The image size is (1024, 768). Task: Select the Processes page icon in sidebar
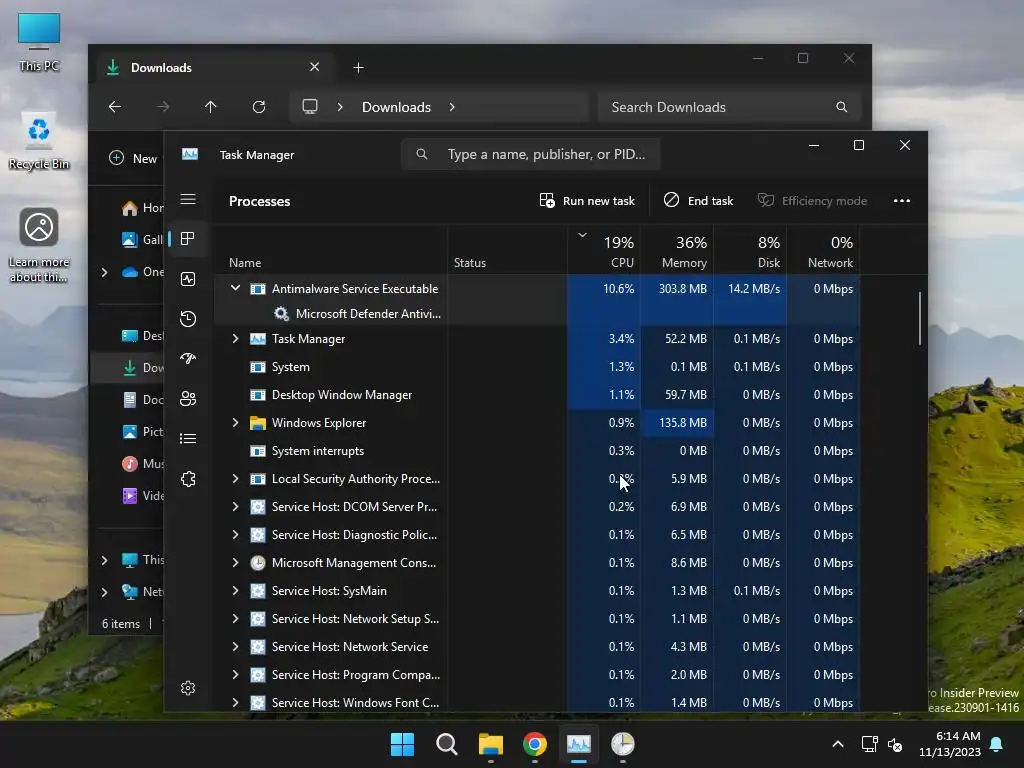coord(188,239)
